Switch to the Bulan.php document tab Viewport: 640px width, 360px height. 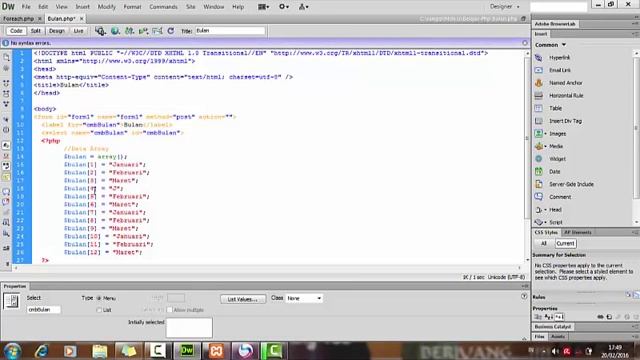click(61, 19)
